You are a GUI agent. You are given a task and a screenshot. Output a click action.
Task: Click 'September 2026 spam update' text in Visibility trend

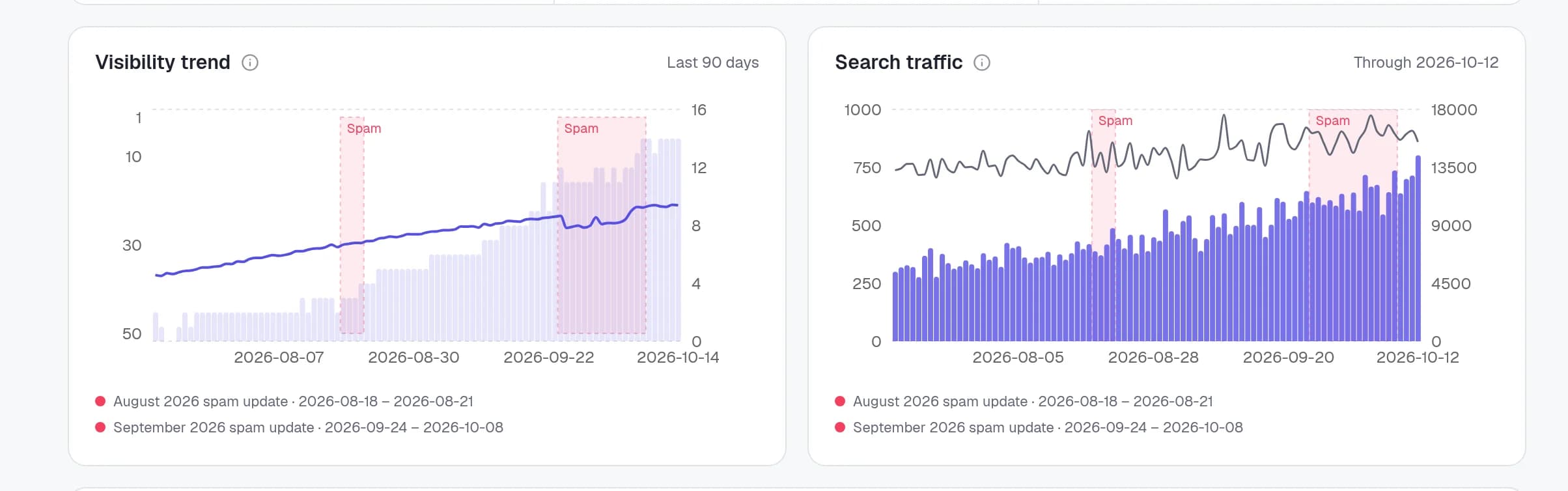[214, 427]
